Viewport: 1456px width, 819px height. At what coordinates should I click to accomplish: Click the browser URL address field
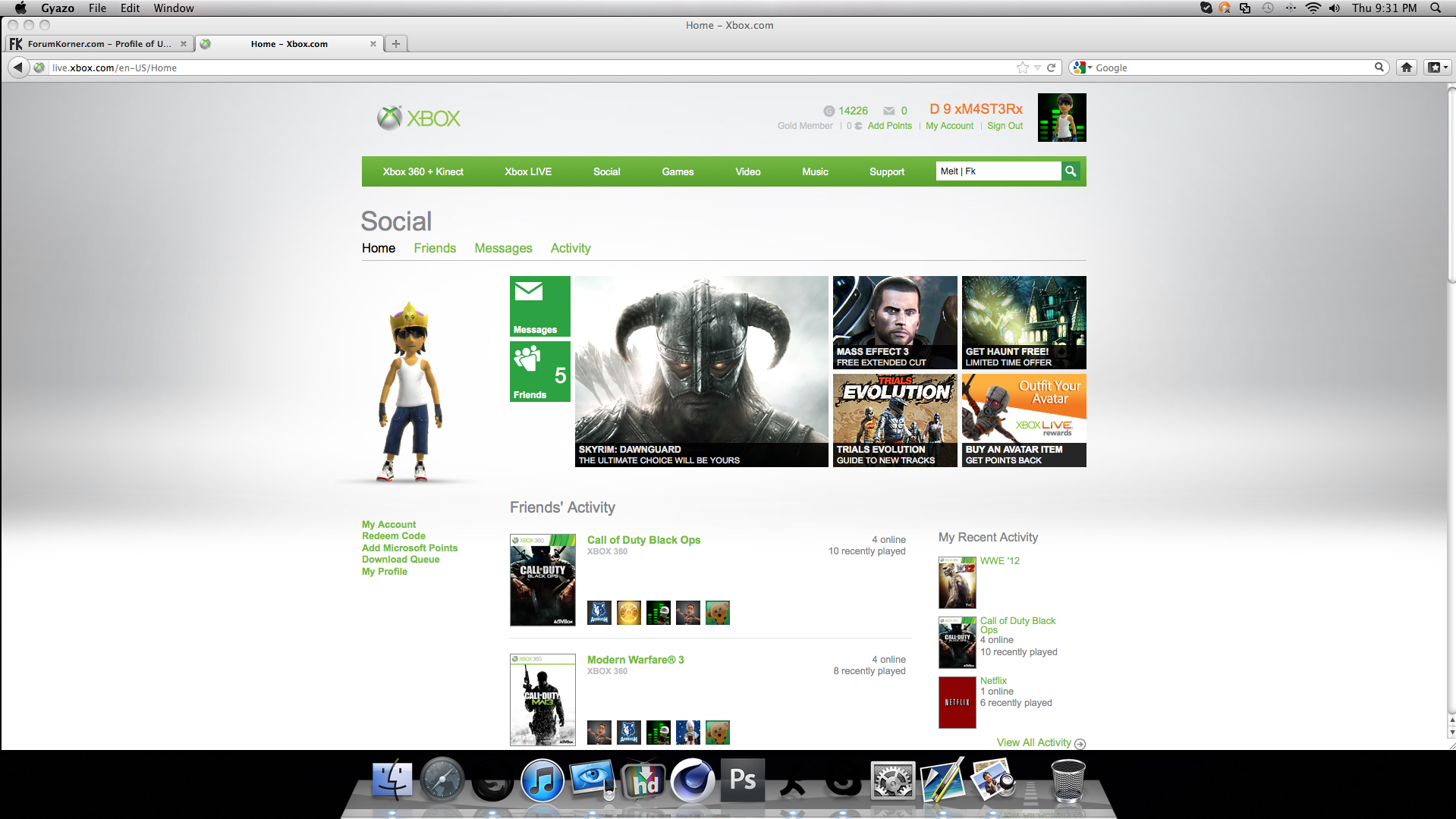coord(531,67)
